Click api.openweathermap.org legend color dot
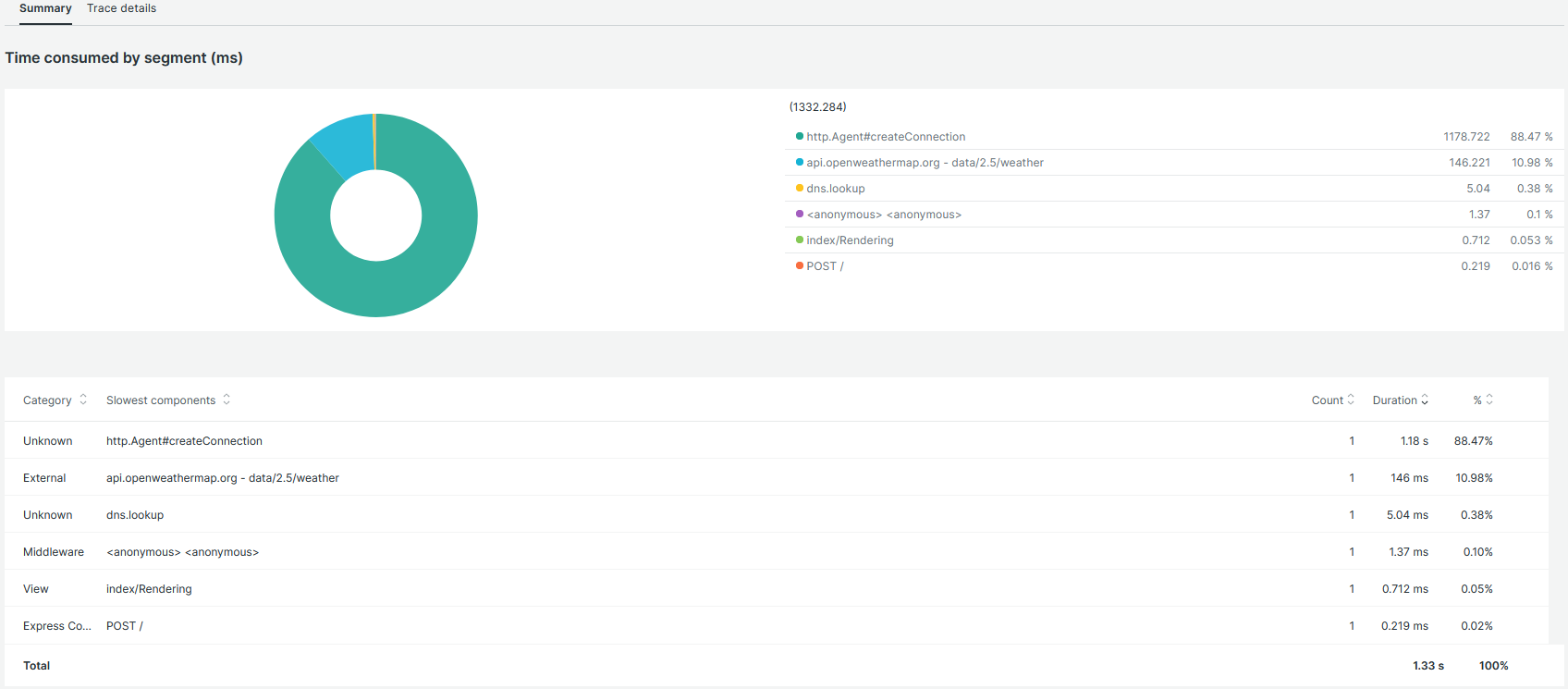 click(800, 162)
